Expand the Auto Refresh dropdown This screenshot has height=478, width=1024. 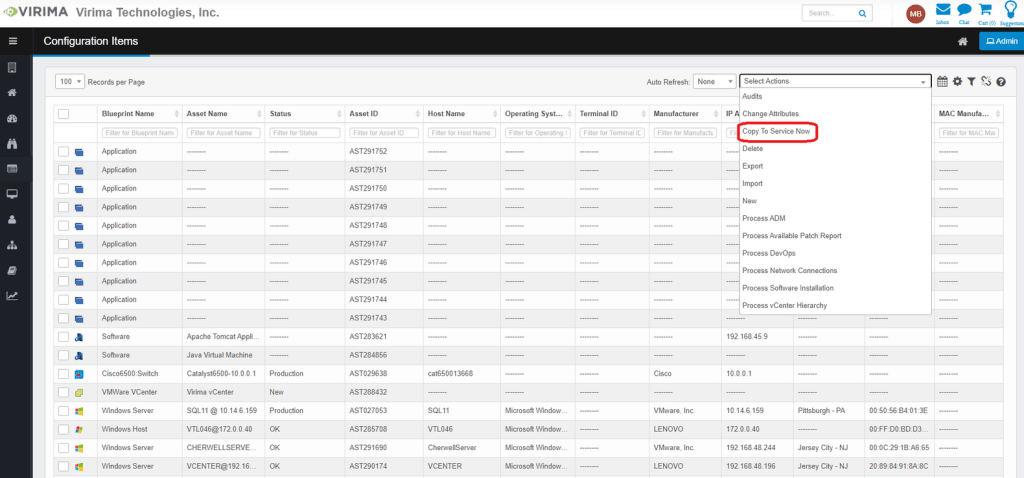pos(714,81)
